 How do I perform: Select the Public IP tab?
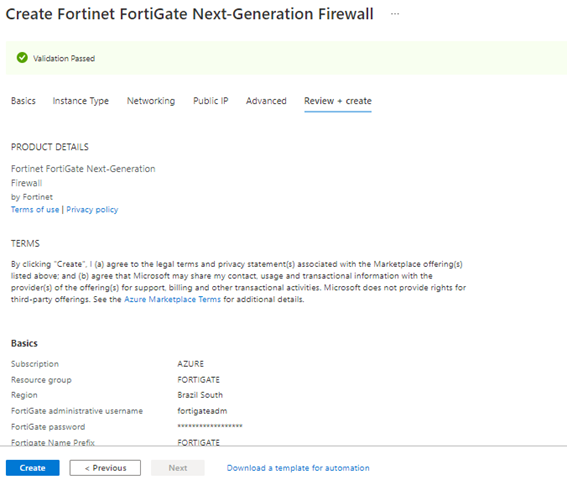pyautogui.click(x=210, y=101)
